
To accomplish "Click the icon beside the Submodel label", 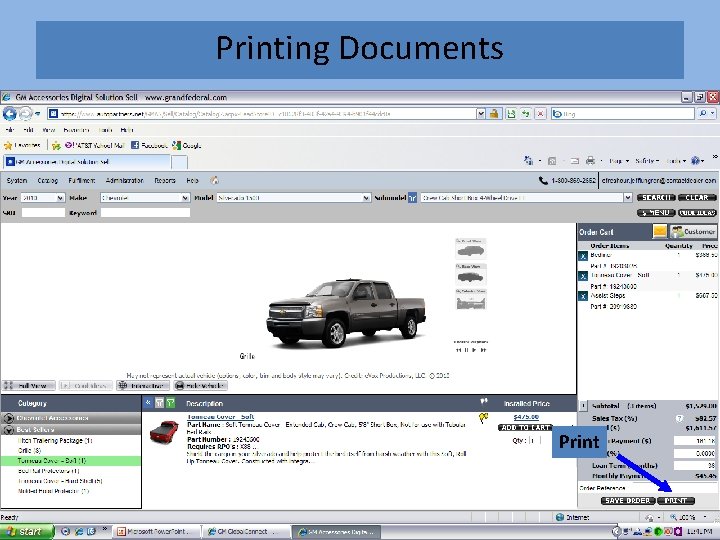I will pos(412,198).
